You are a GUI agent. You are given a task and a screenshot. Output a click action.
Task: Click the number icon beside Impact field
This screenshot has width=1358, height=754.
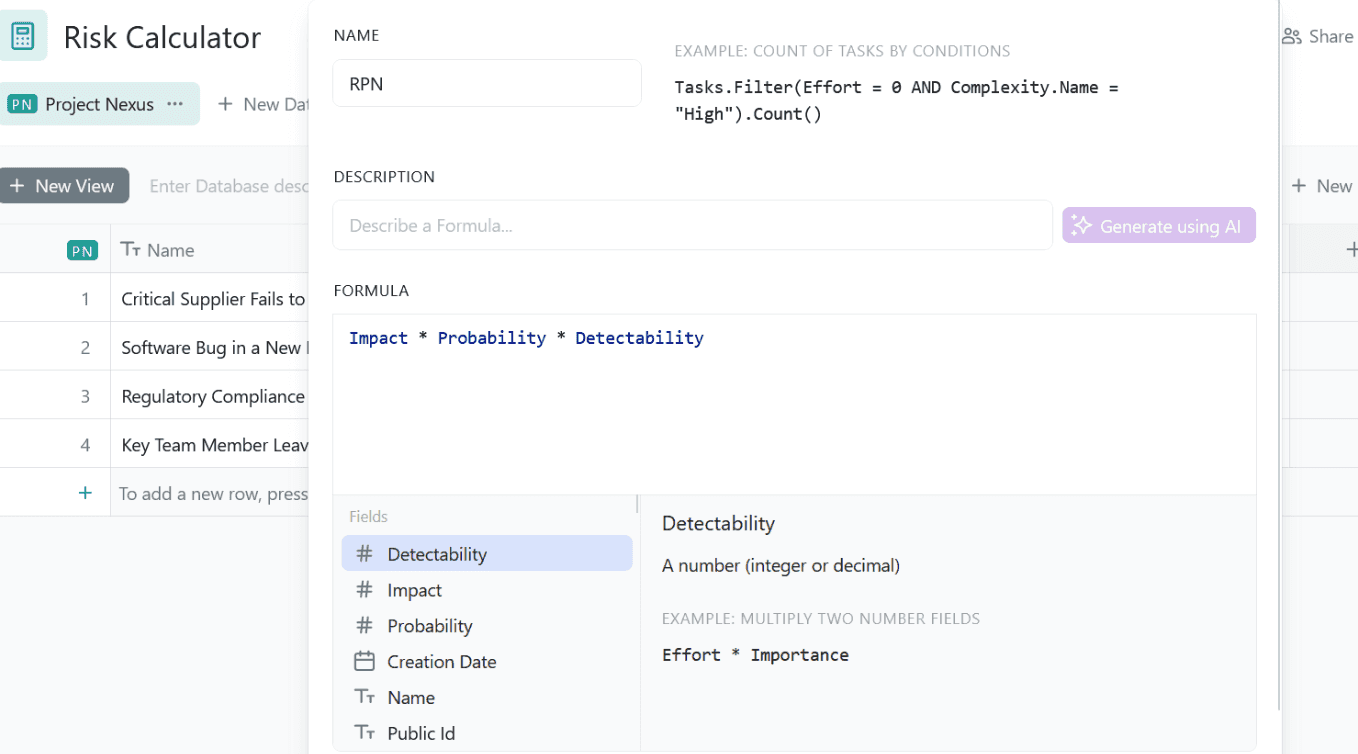click(362, 589)
